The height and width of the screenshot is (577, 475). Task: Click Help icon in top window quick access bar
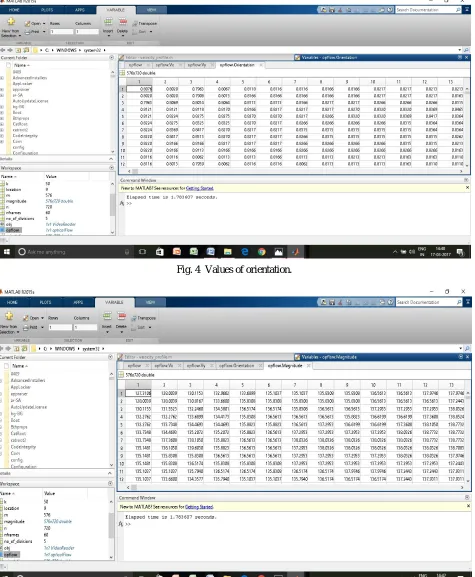pyautogui.click(x=390, y=10)
